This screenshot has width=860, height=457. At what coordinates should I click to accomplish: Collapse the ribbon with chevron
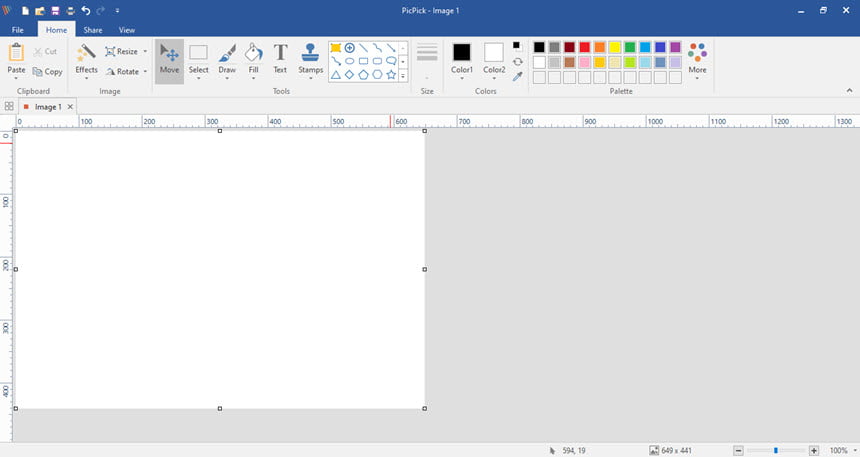(849, 91)
